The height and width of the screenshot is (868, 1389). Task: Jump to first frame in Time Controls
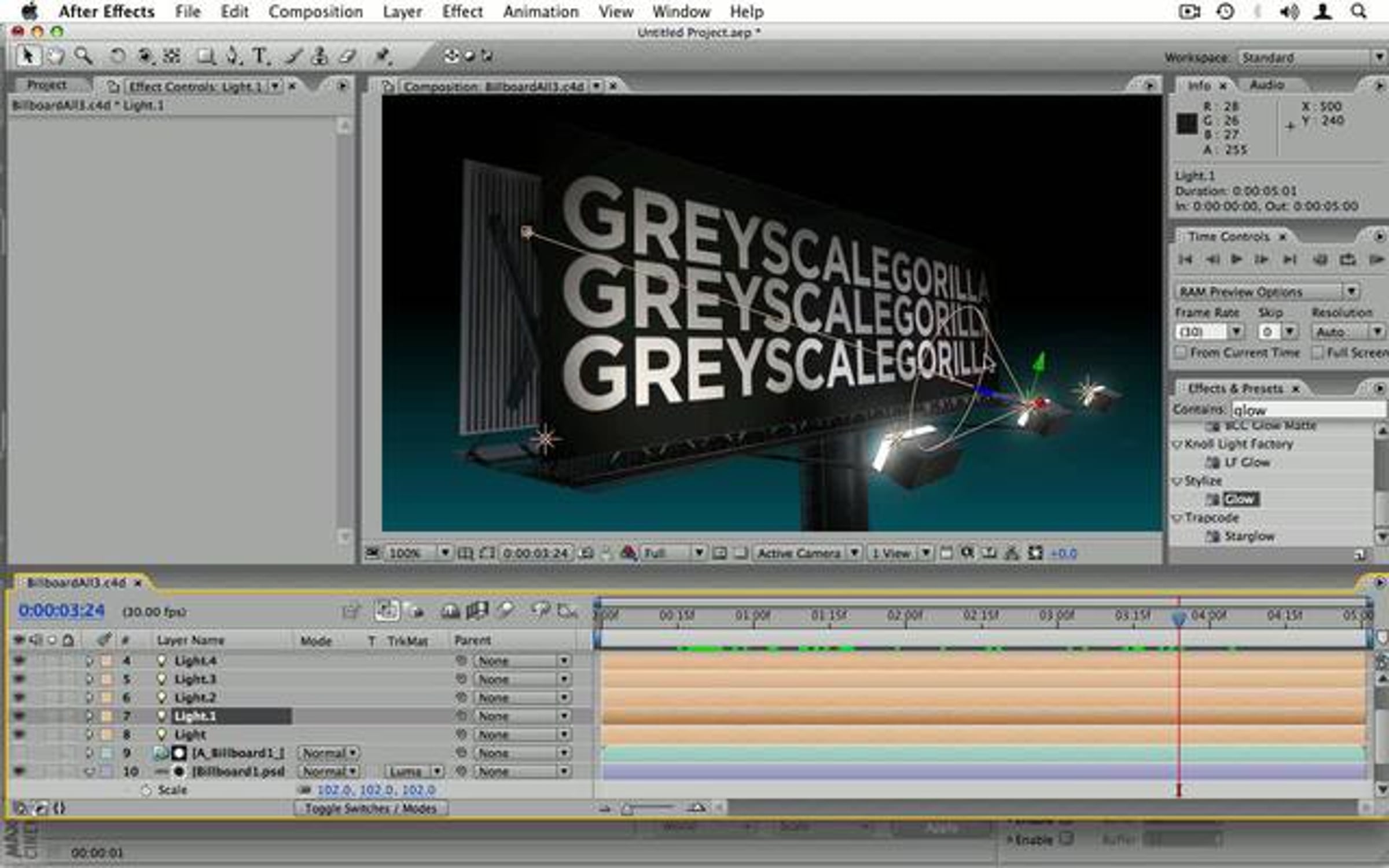pyautogui.click(x=1185, y=259)
